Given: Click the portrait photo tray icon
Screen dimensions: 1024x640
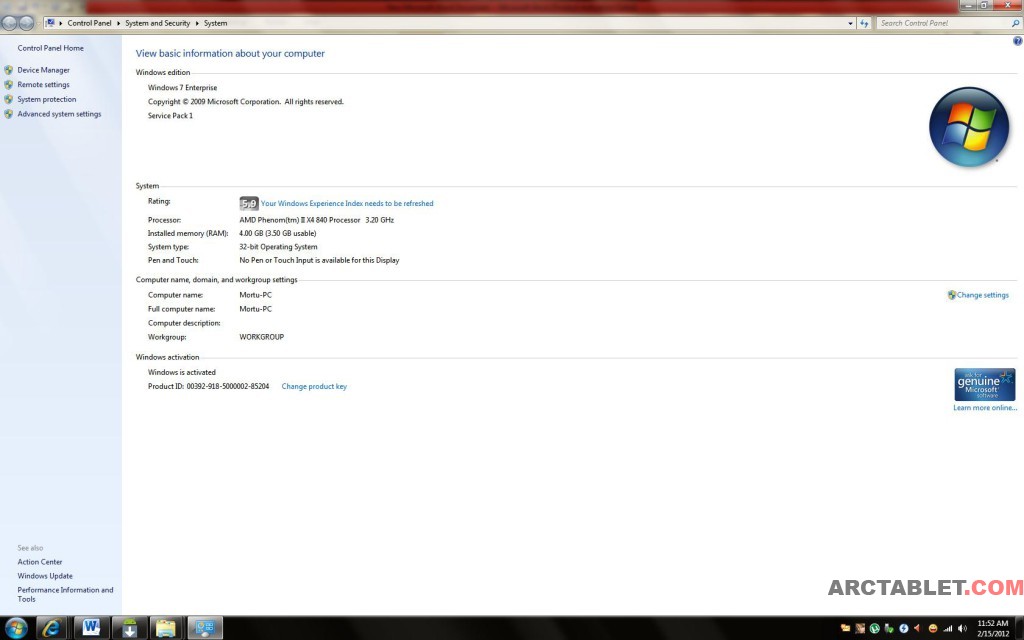Looking at the screenshot, I should [x=860, y=628].
